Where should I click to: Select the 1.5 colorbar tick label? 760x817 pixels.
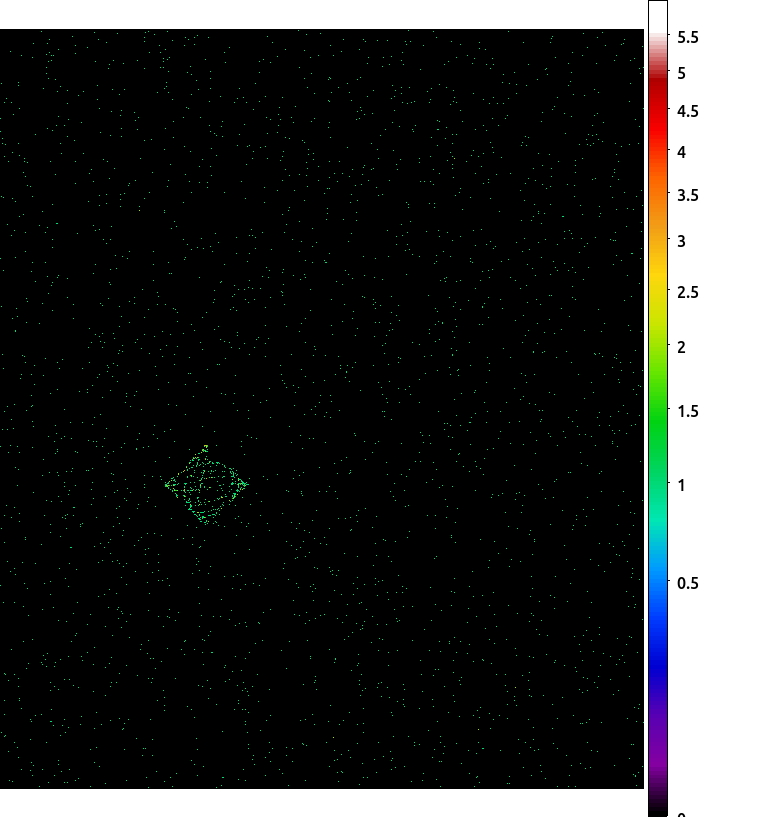[x=688, y=411]
